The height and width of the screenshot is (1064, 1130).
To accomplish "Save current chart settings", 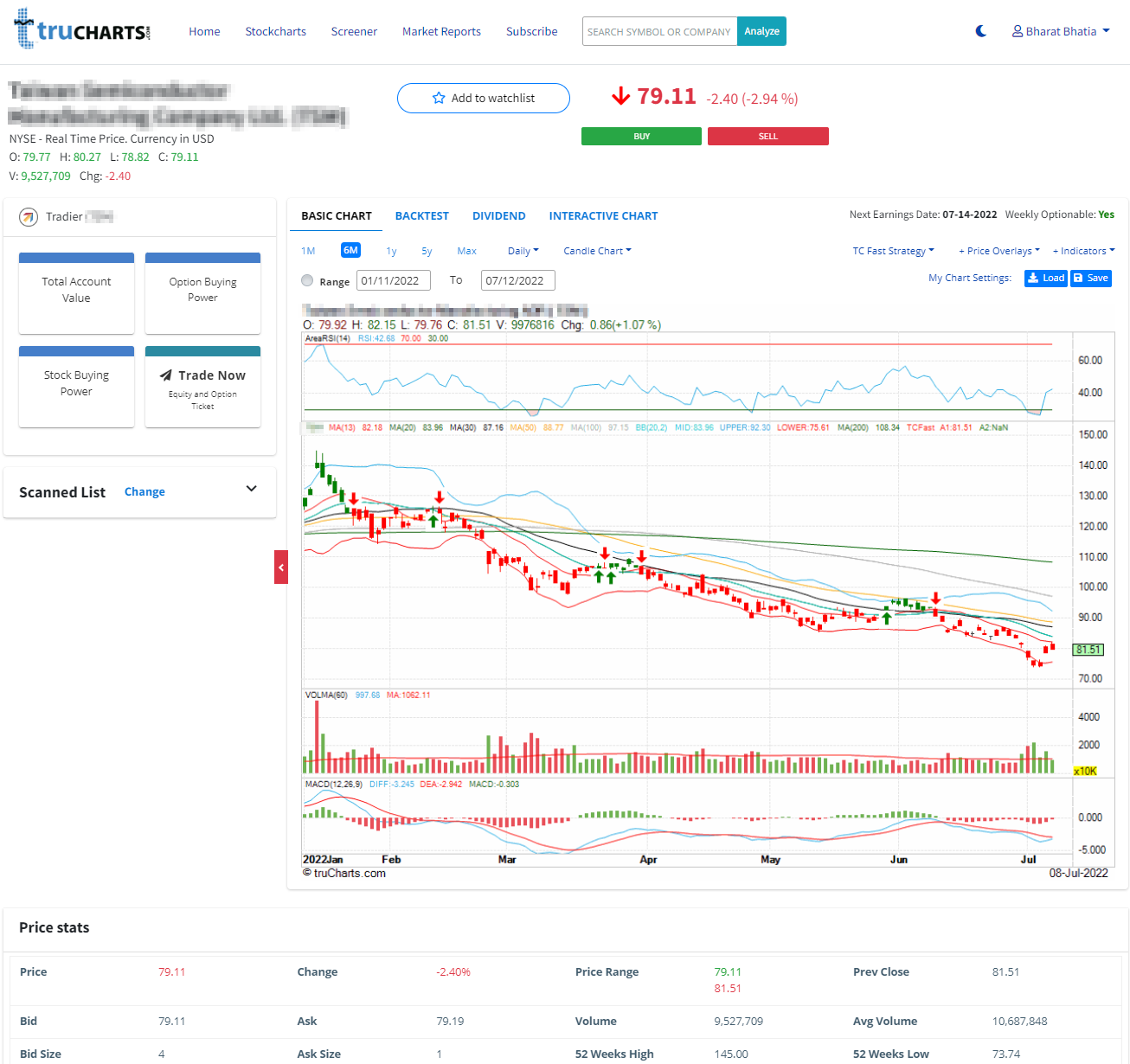I will pyautogui.click(x=1090, y=278).
